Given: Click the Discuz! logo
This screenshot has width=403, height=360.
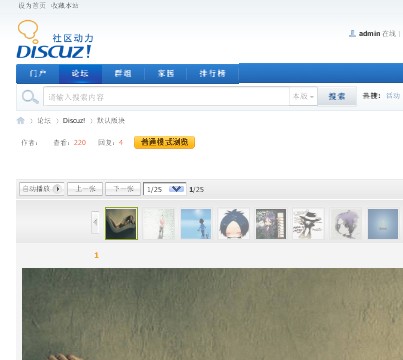Looking at the screenshot, I should 55,39.
